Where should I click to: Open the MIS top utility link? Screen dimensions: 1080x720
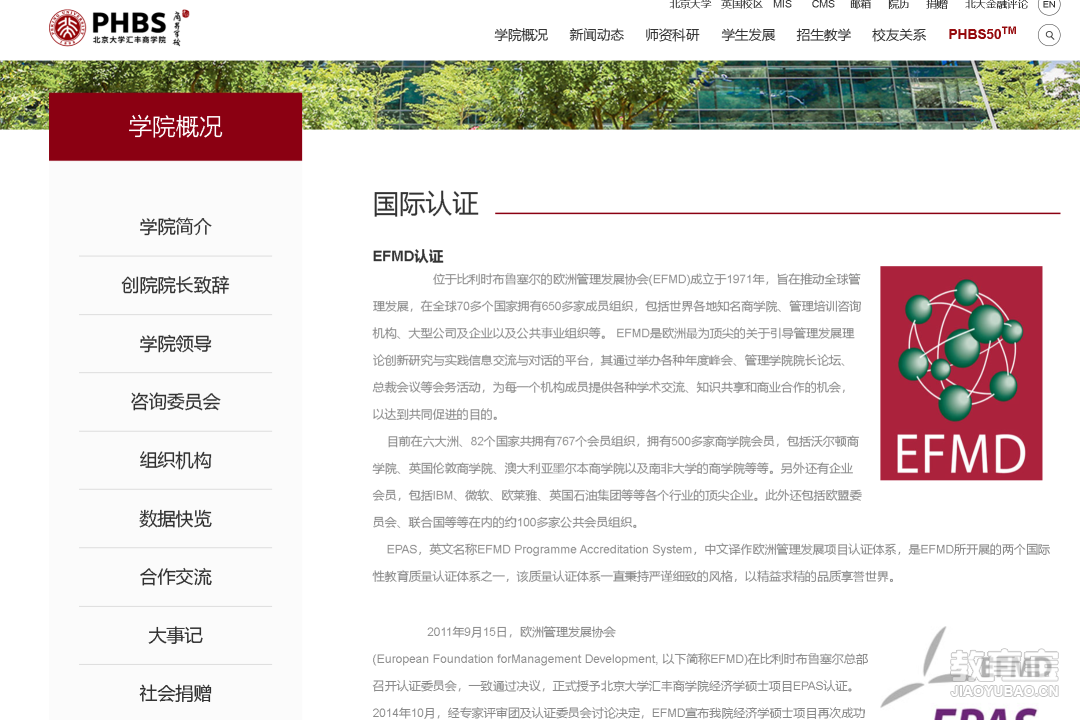click(782, 4)
